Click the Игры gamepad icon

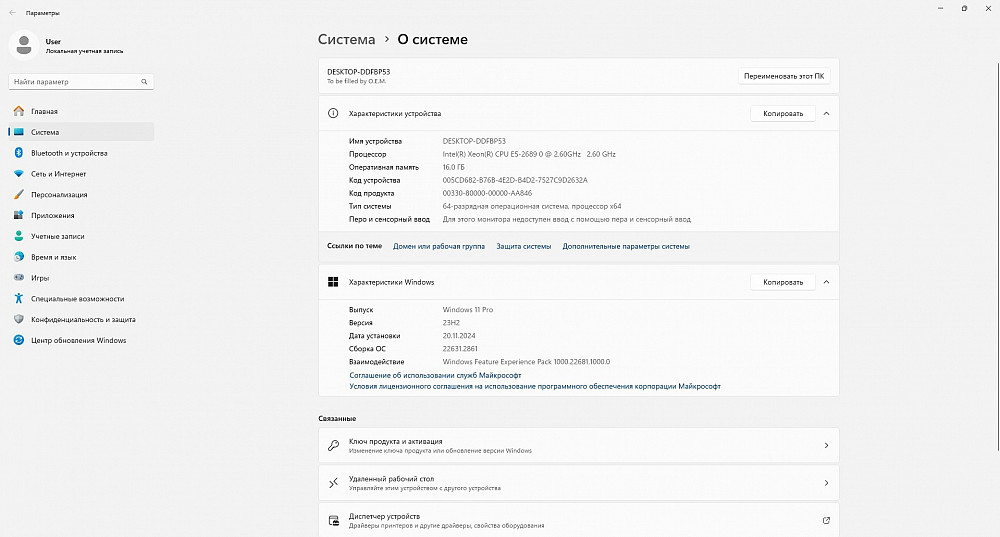18,277
